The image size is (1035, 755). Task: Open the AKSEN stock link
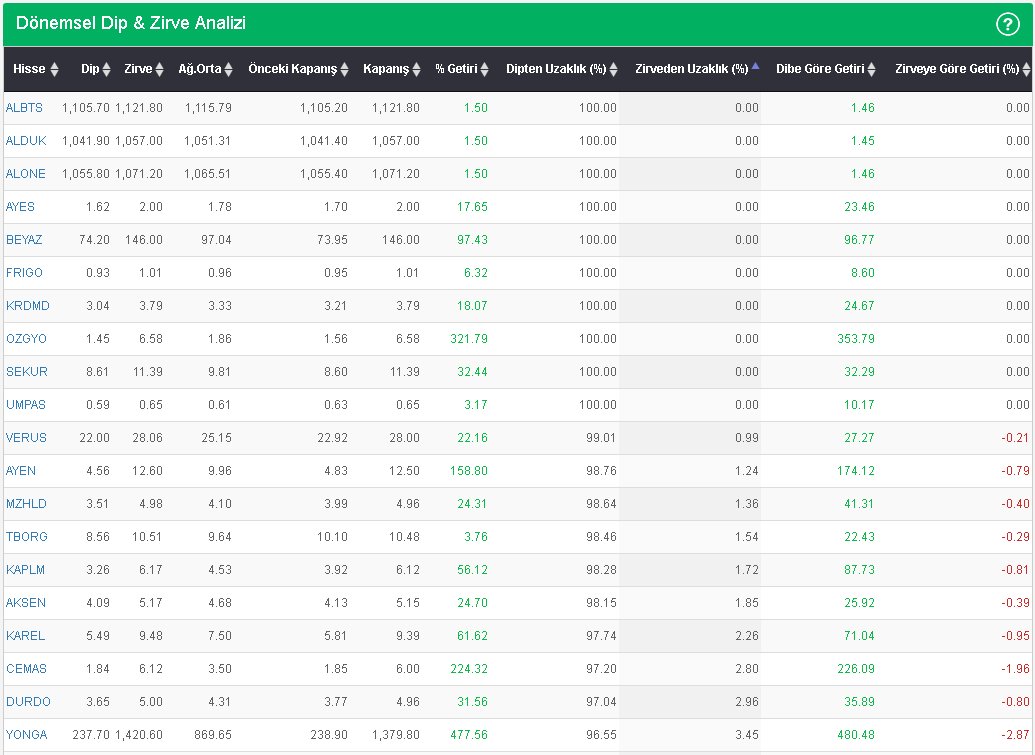[26, 603]
